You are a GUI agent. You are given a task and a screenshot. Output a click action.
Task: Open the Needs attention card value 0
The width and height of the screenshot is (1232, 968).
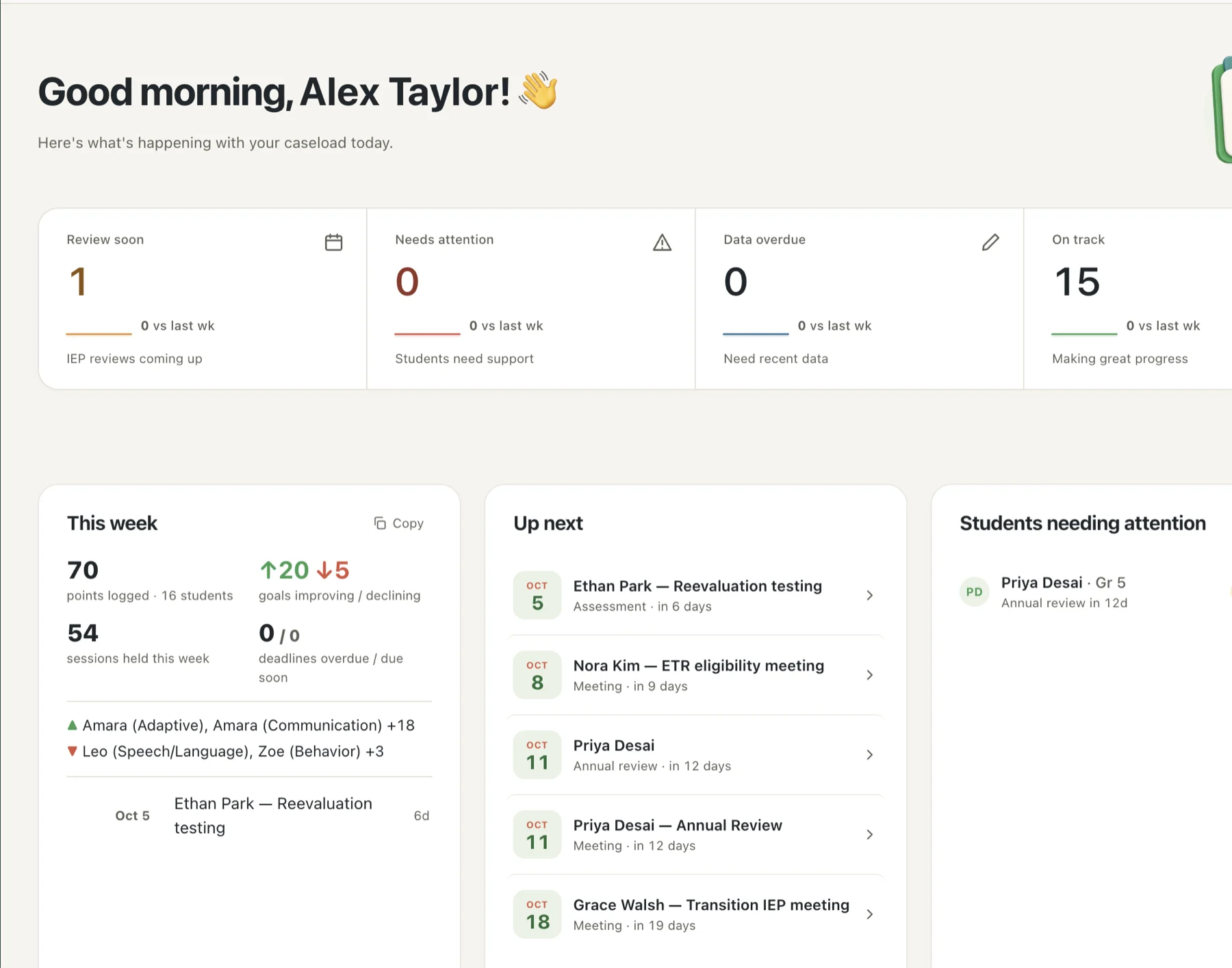[x=407, y=282]
